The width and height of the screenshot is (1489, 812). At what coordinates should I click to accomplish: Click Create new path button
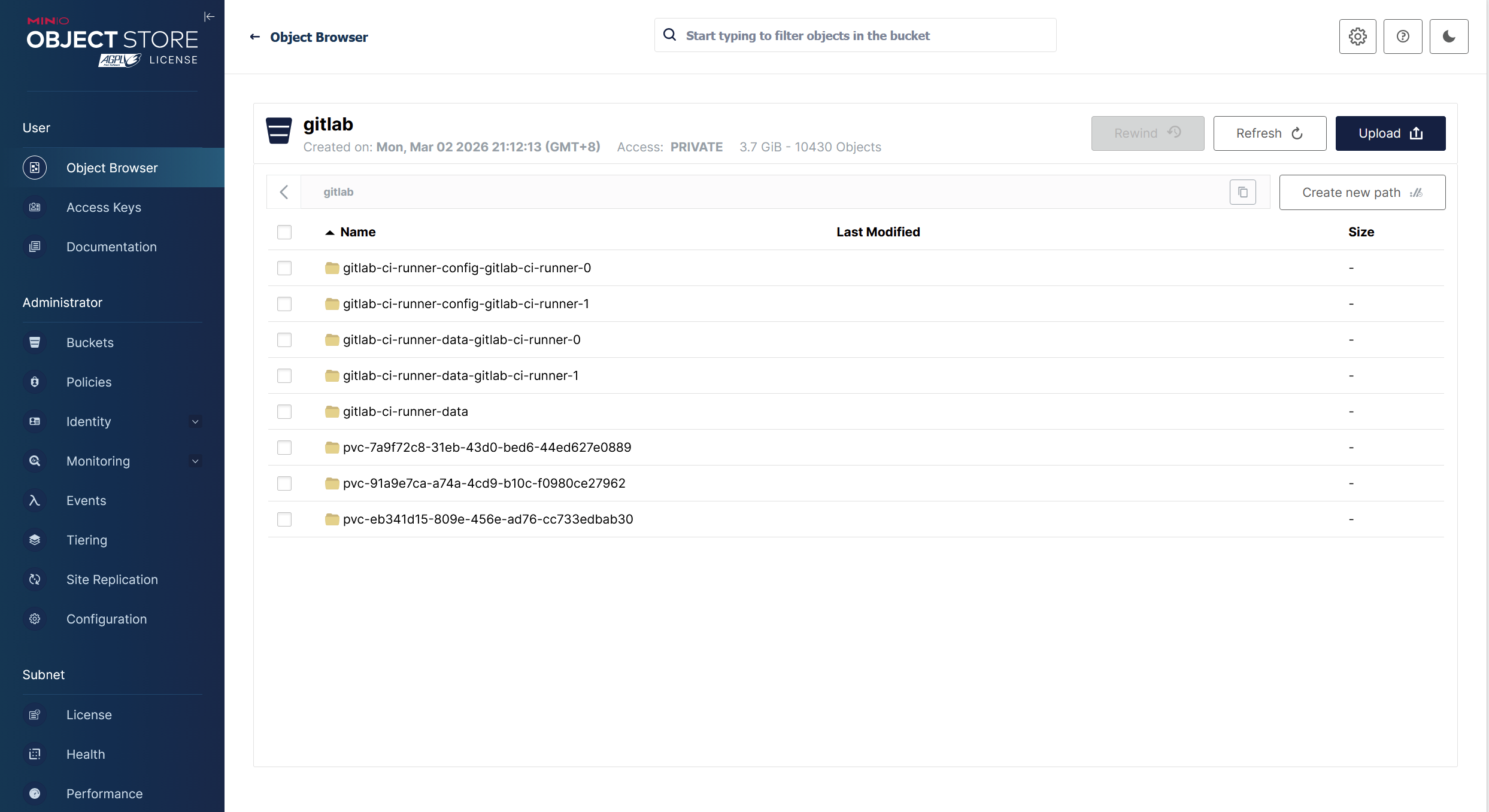[x=1362, y=192]
